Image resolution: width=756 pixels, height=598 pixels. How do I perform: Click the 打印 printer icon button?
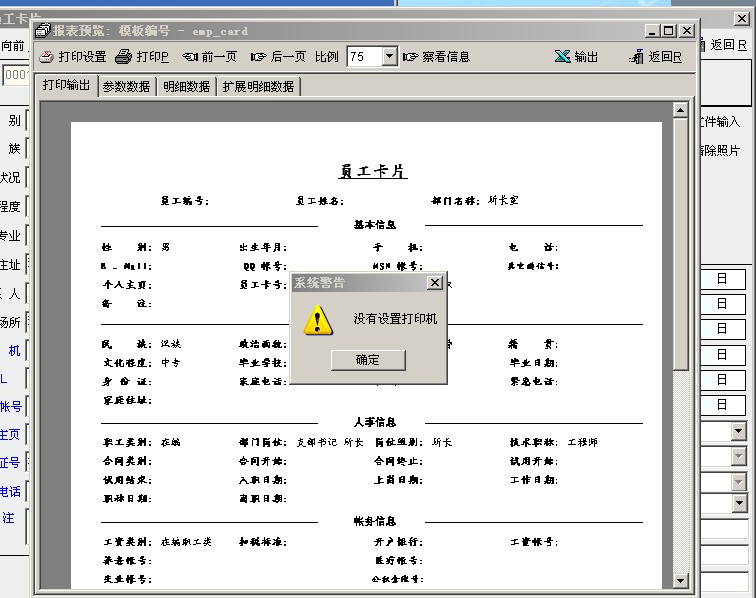[142, 57]
